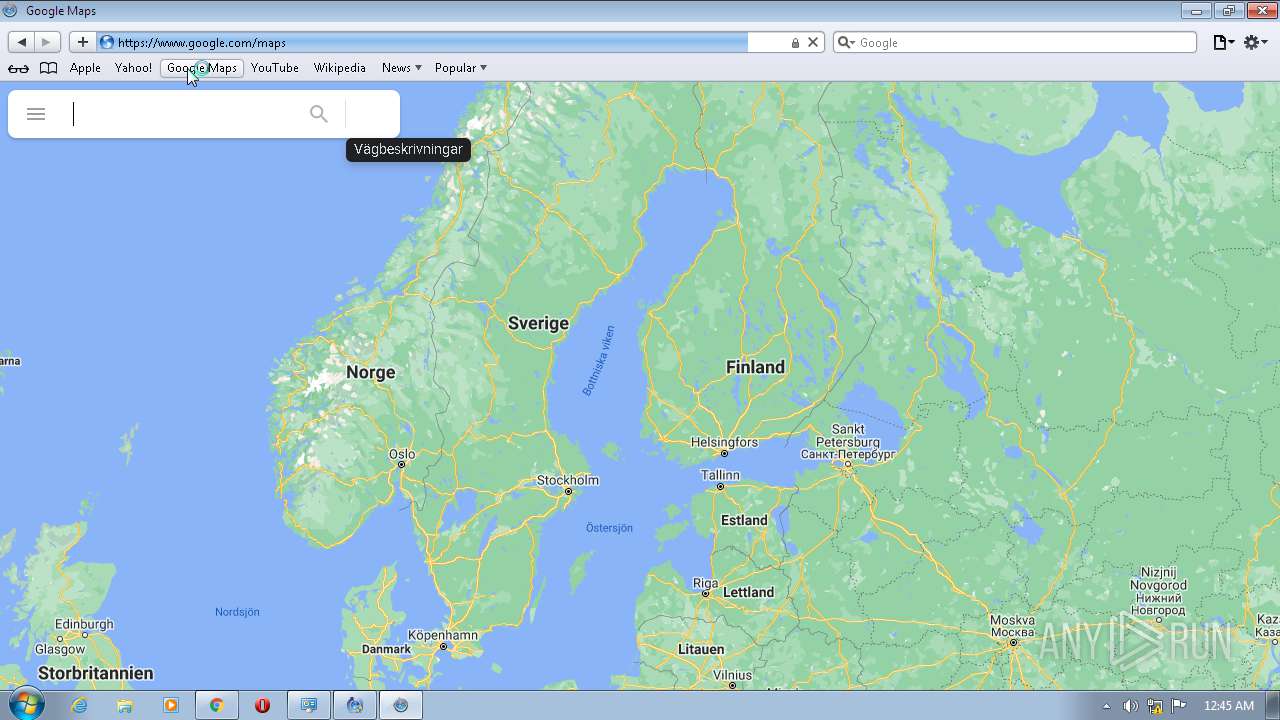Click the Litauen country label
The height and width of the screenshot is (720, 1280).
[701, 649]
